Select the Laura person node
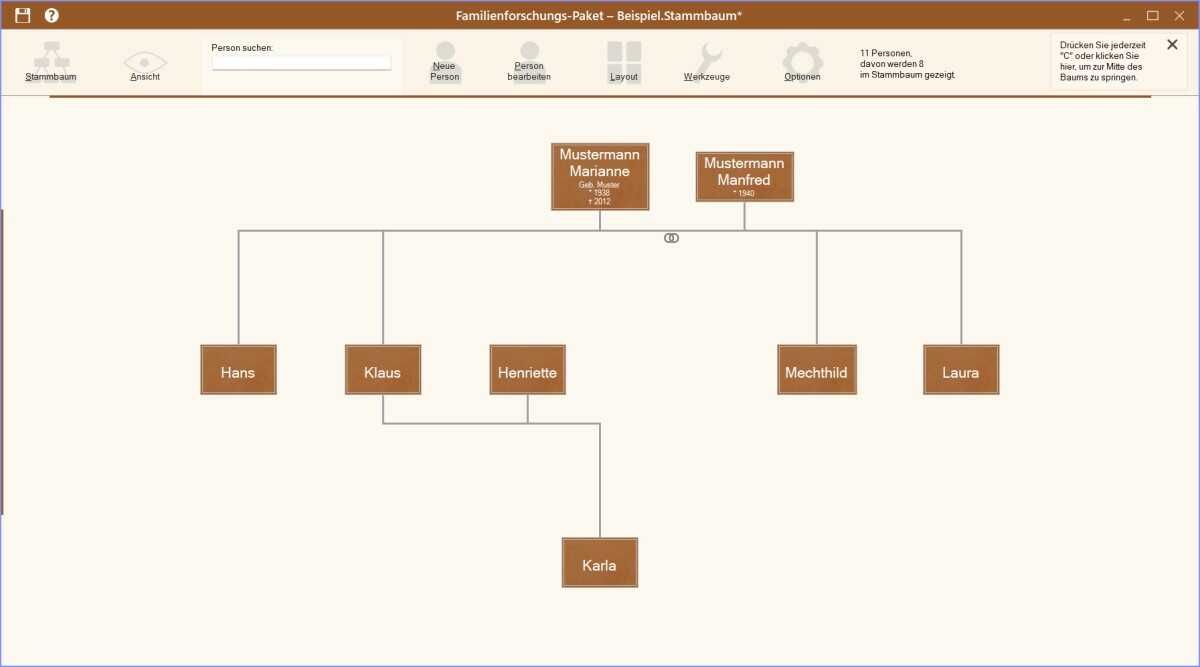The image size is (1200, 667). pos(961,370)
